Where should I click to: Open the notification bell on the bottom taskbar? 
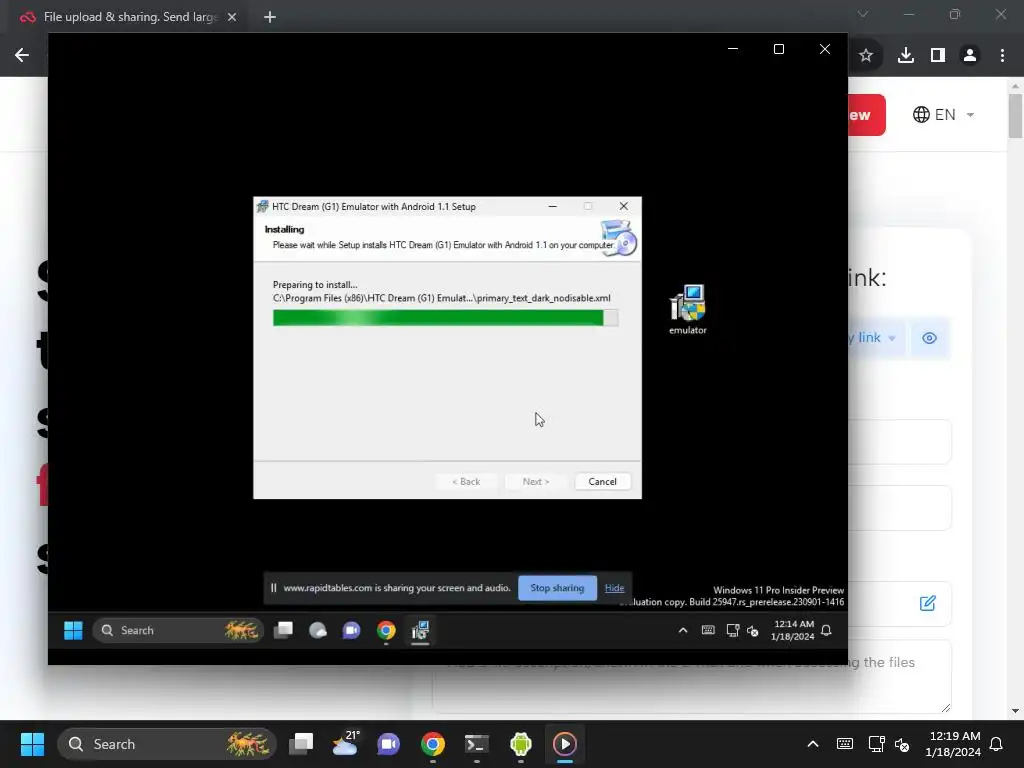pos(997,744)
